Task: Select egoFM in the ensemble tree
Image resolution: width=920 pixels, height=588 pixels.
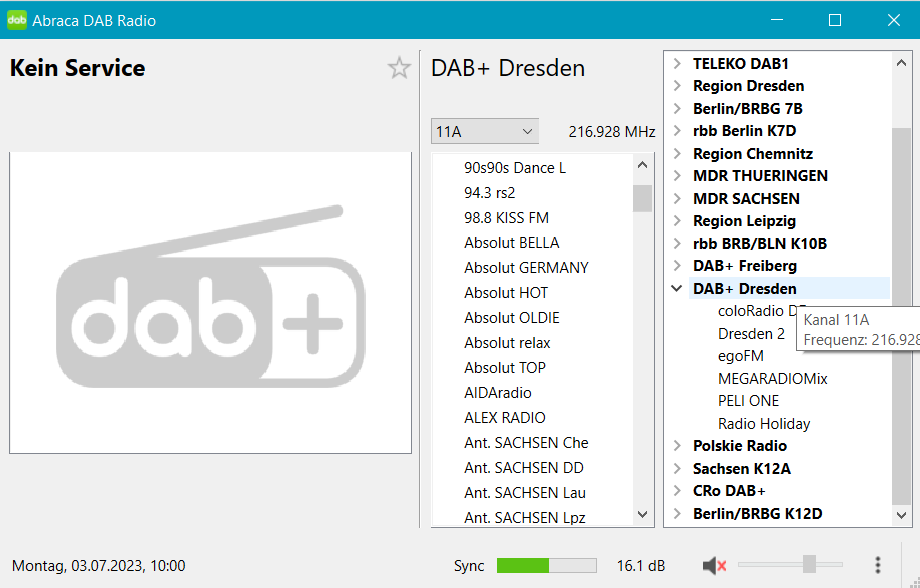Action: coord(740,356)
